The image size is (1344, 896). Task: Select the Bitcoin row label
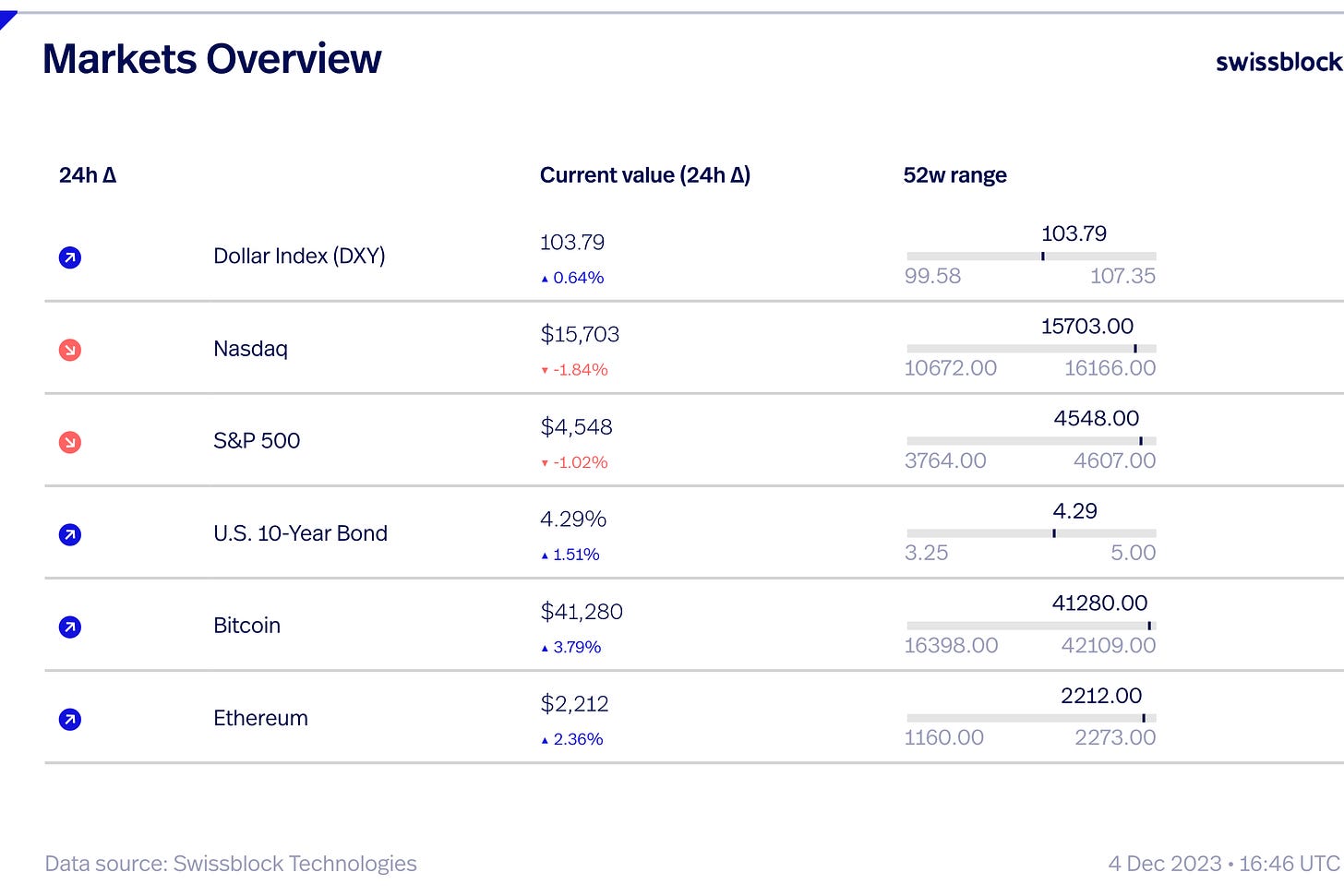[246, 626]
